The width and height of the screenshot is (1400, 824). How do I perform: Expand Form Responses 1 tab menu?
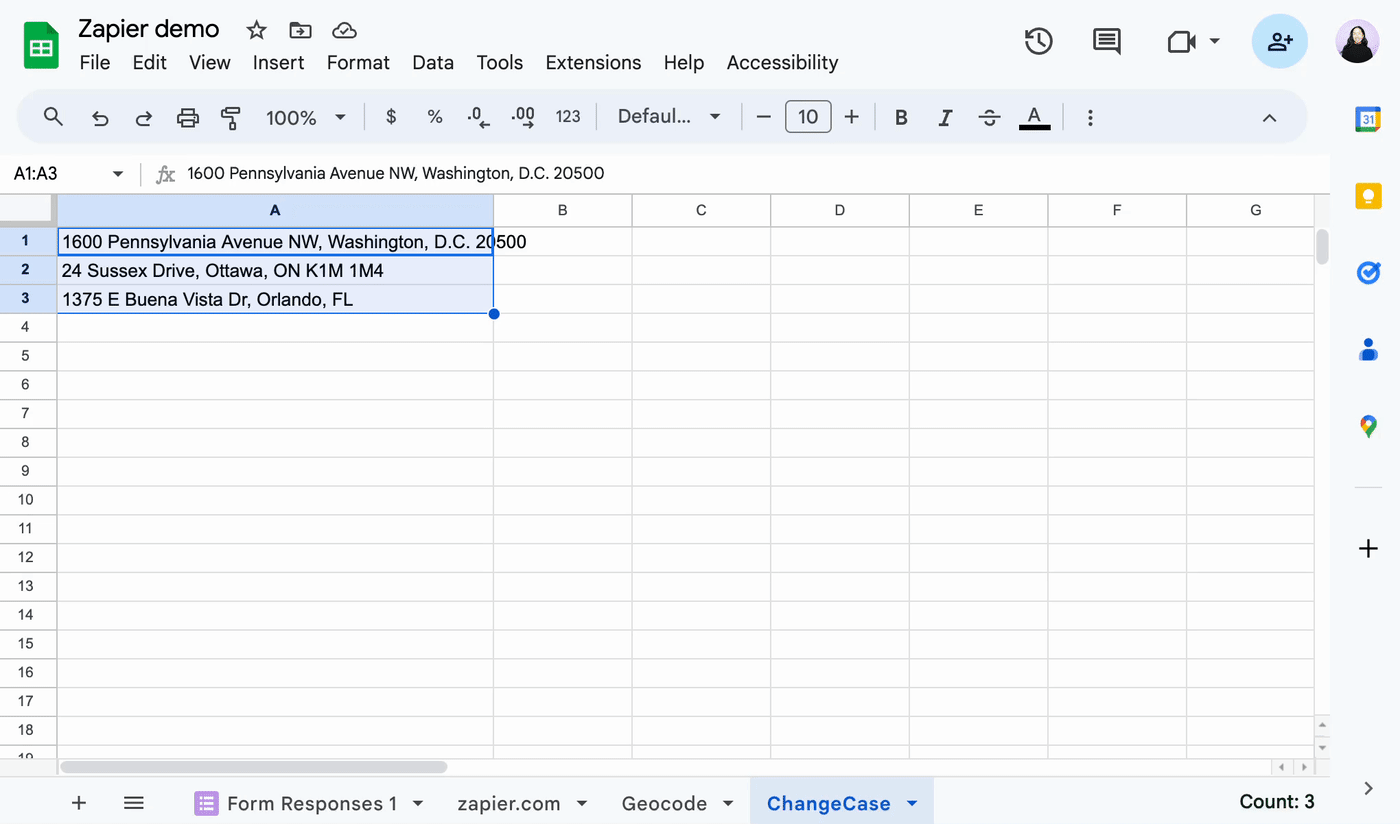[418, 803]
